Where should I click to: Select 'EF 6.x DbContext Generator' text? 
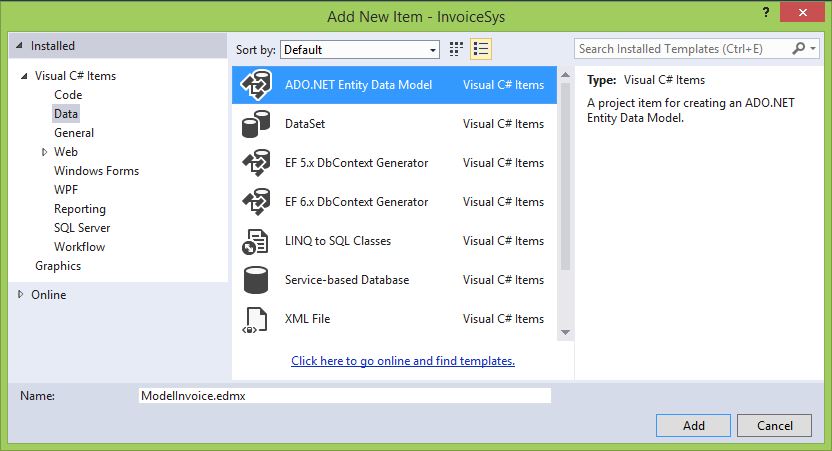(356, 202)
